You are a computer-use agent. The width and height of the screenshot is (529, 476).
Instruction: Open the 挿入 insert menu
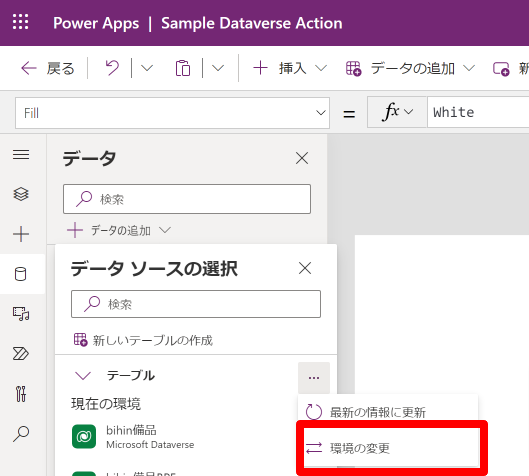[x=290, y=68]
